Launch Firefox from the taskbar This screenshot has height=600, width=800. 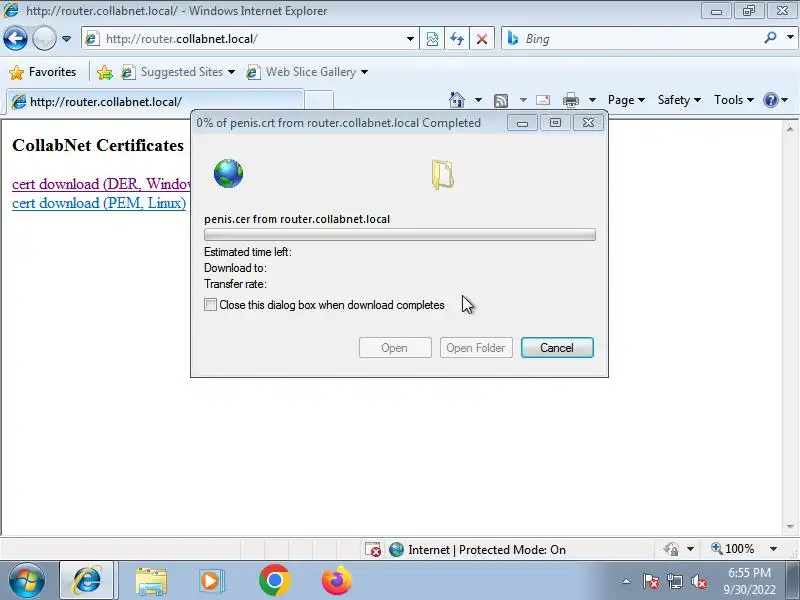click(x=337, y=580)
